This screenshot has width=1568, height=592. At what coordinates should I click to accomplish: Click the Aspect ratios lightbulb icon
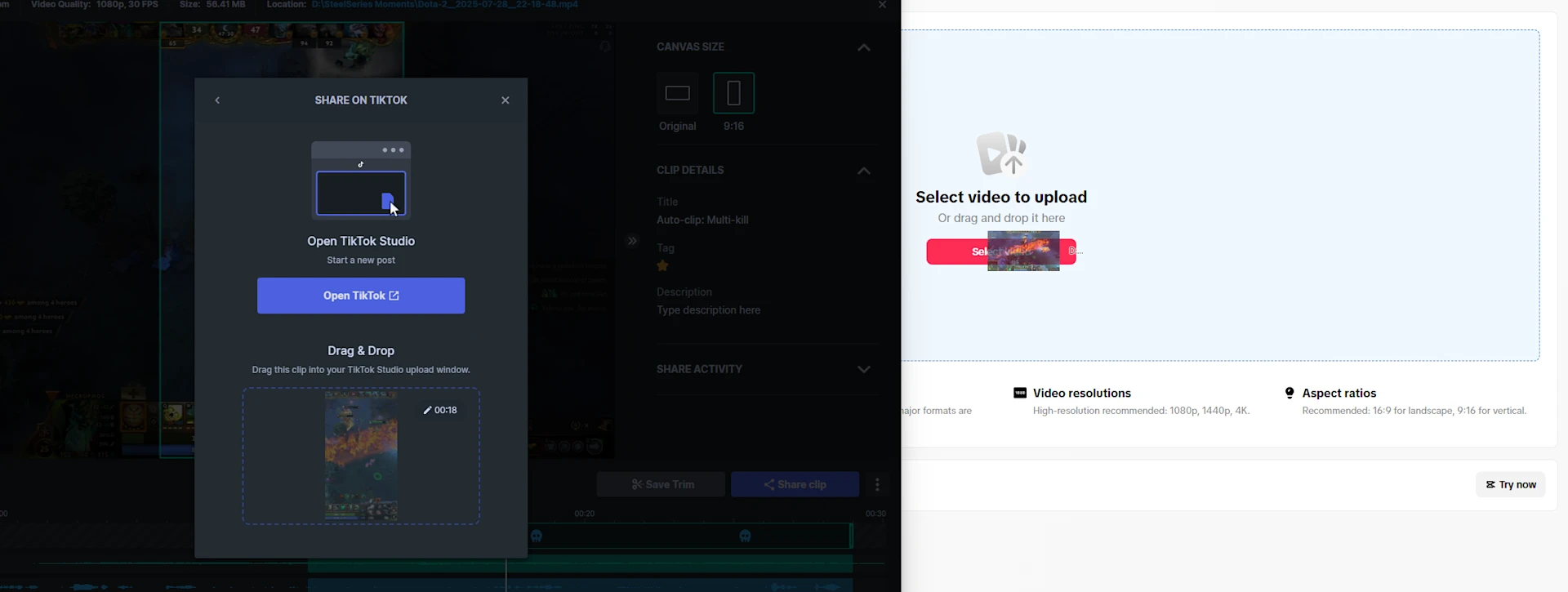1290,393
